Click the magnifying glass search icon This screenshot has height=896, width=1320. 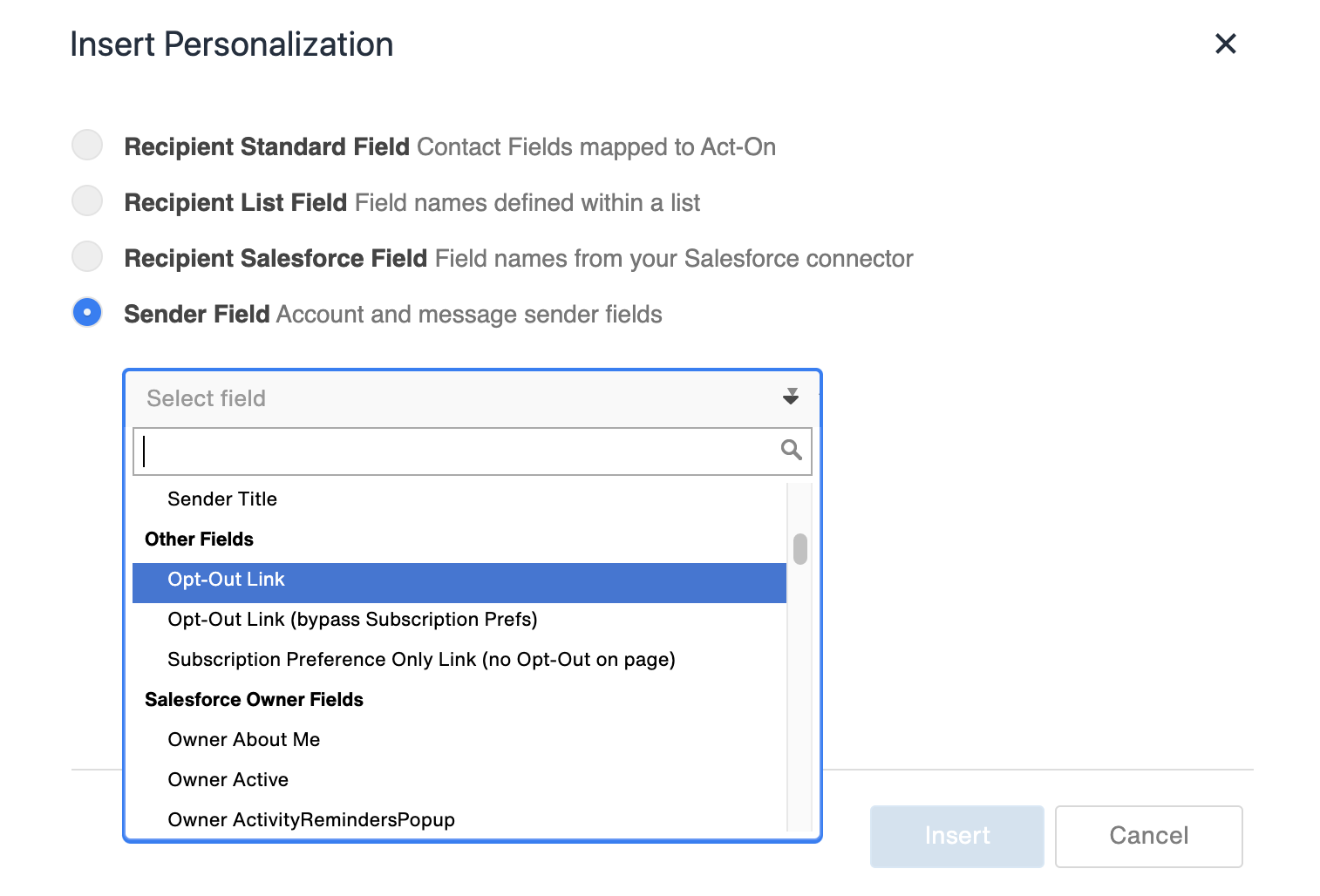click(x=792, y=451)
